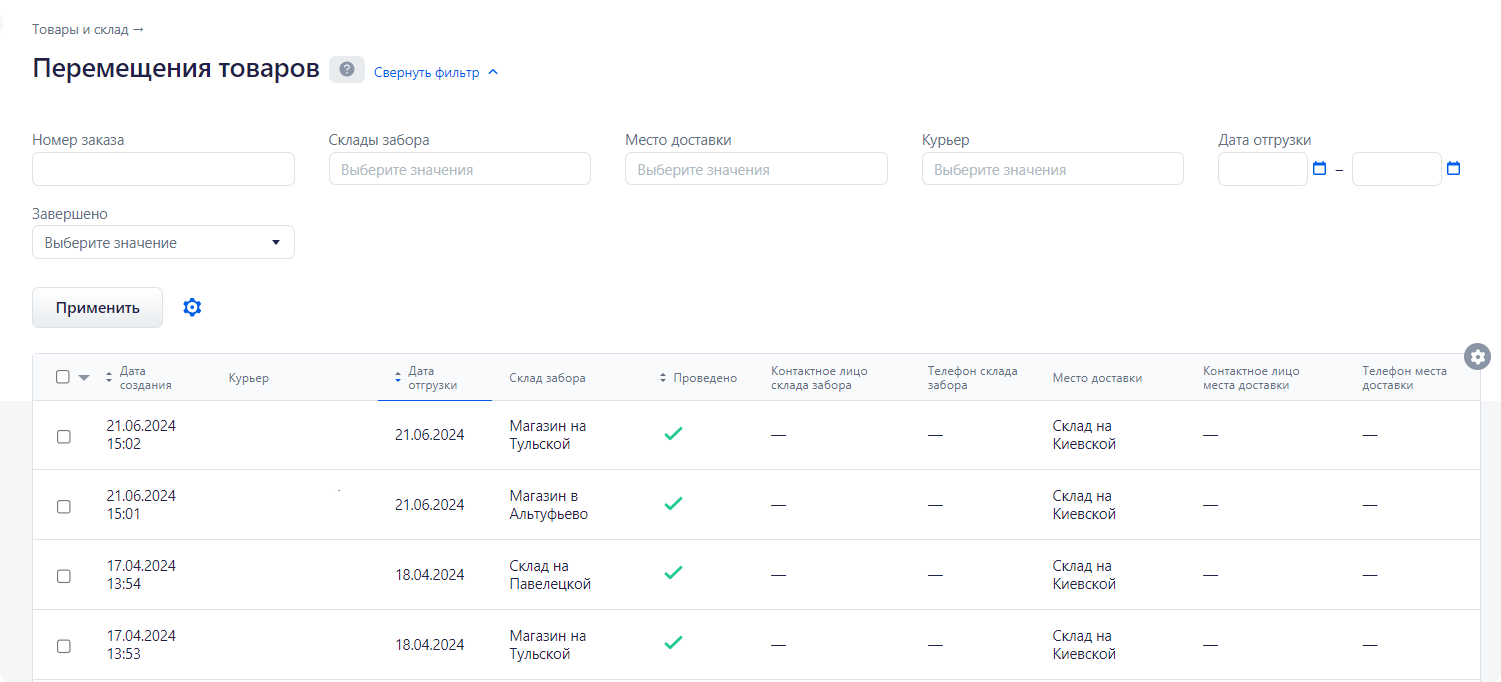
Task: Open the Курьер value selector
Action: click(1052, 169)
